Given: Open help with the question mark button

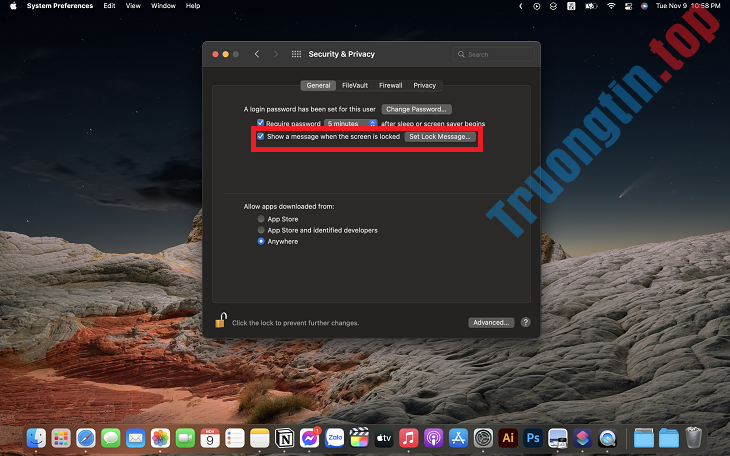Looking at the screenshot, I should 526,322.
